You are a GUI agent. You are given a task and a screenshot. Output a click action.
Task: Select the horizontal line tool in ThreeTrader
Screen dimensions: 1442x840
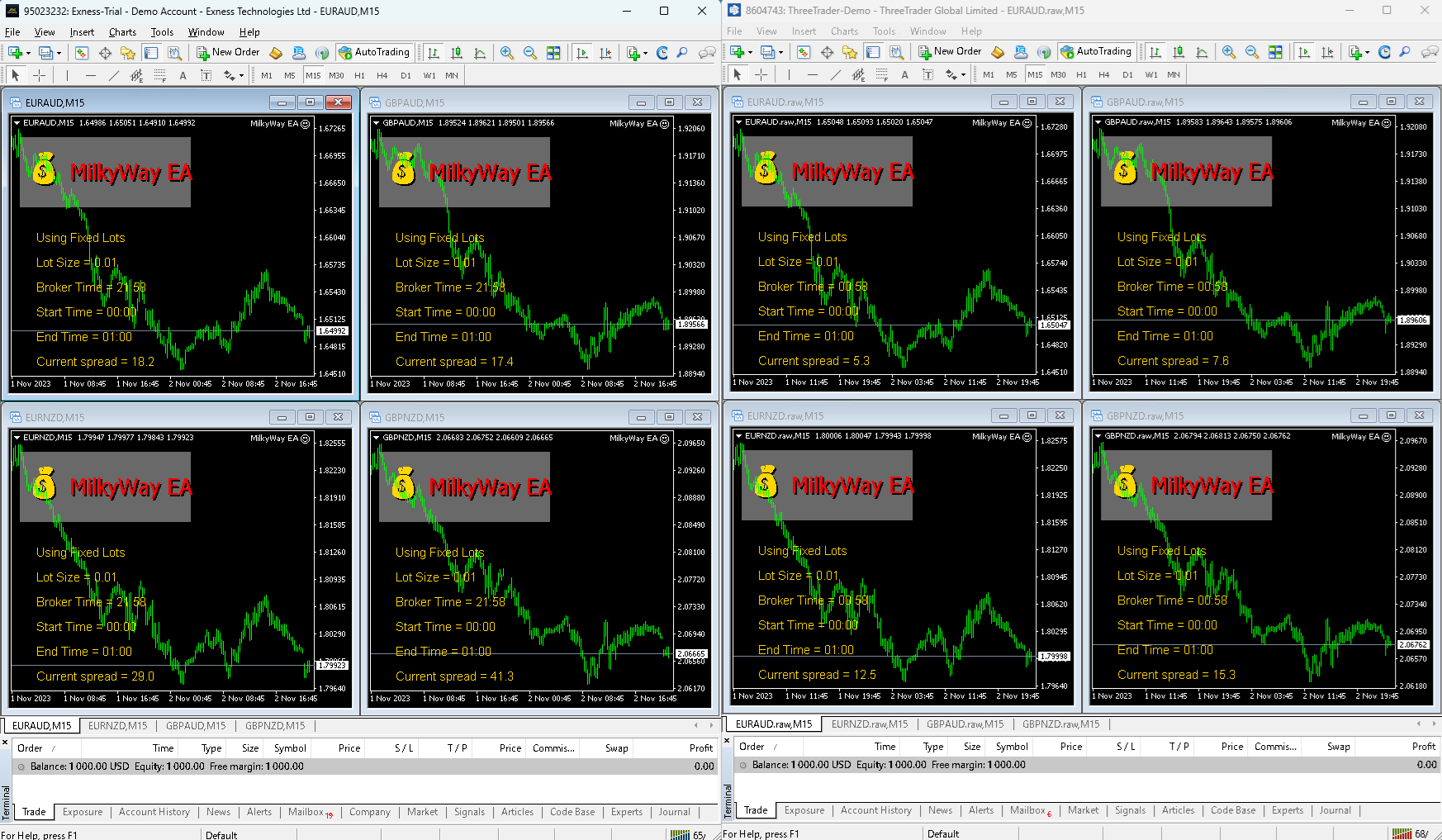tap(812, 74)
